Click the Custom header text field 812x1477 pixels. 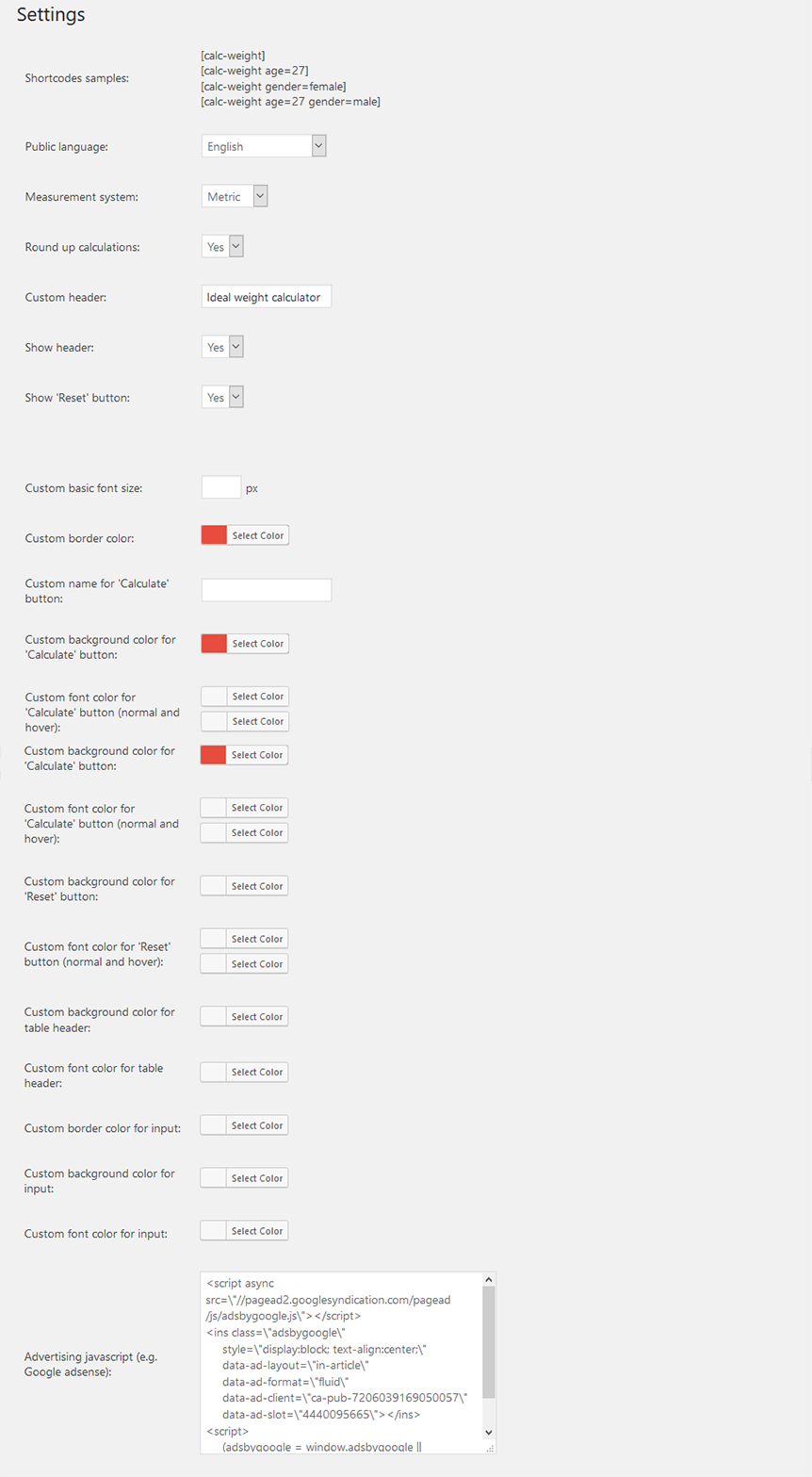pos(267,297)
